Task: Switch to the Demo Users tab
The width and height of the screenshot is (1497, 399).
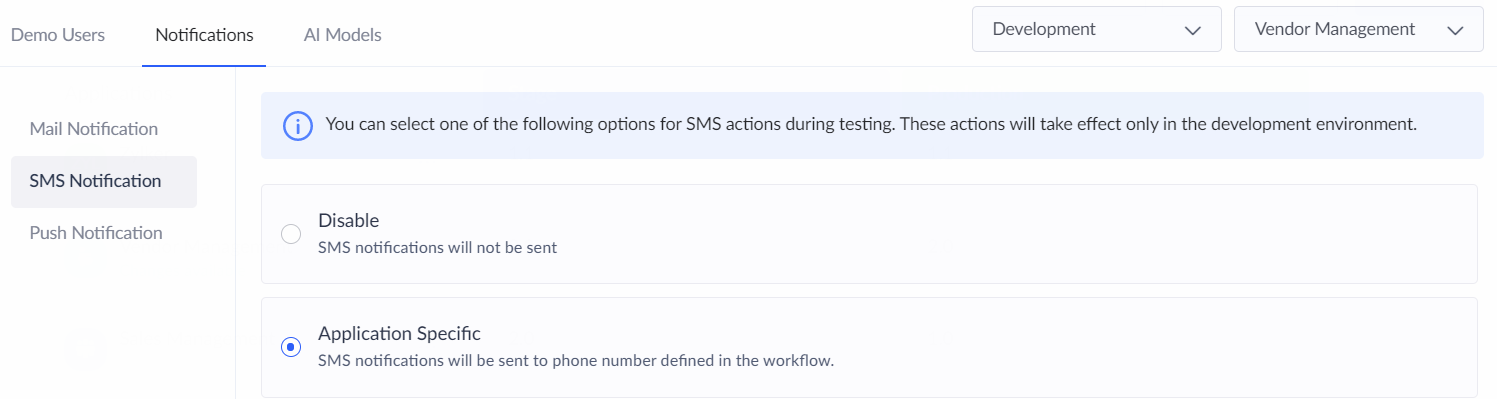Action: (x=58, y=34)
